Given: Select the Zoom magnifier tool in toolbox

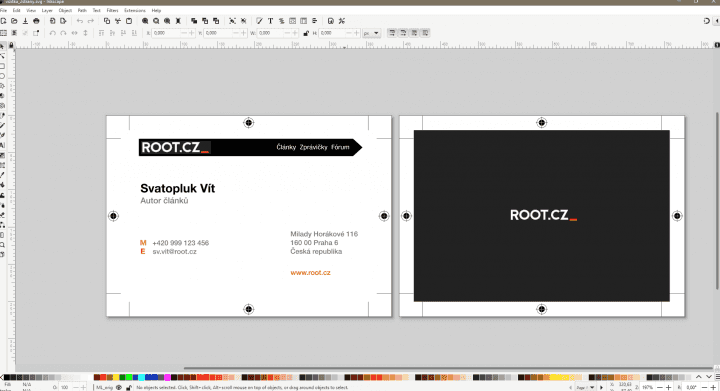Looking at the screenshot, I should click(x=2, y=245).
